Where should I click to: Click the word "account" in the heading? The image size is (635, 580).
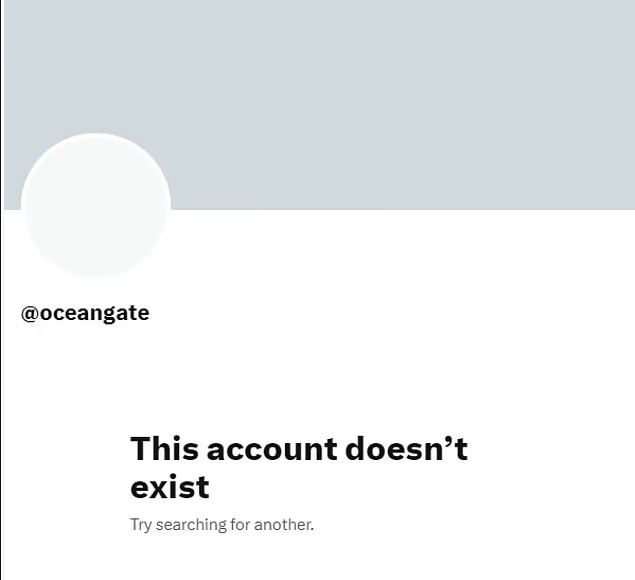pyautogui.click(x=272, y=449)
